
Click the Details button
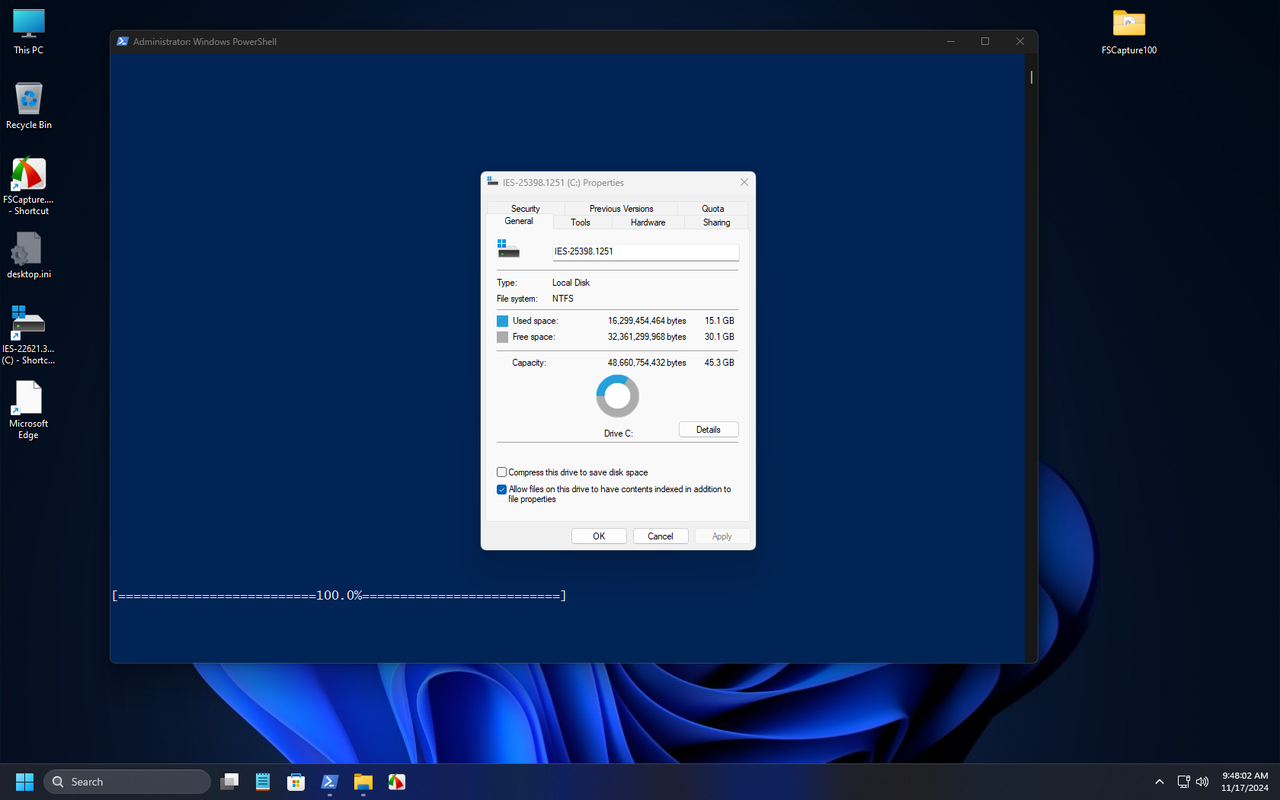[x=708, y=429]
